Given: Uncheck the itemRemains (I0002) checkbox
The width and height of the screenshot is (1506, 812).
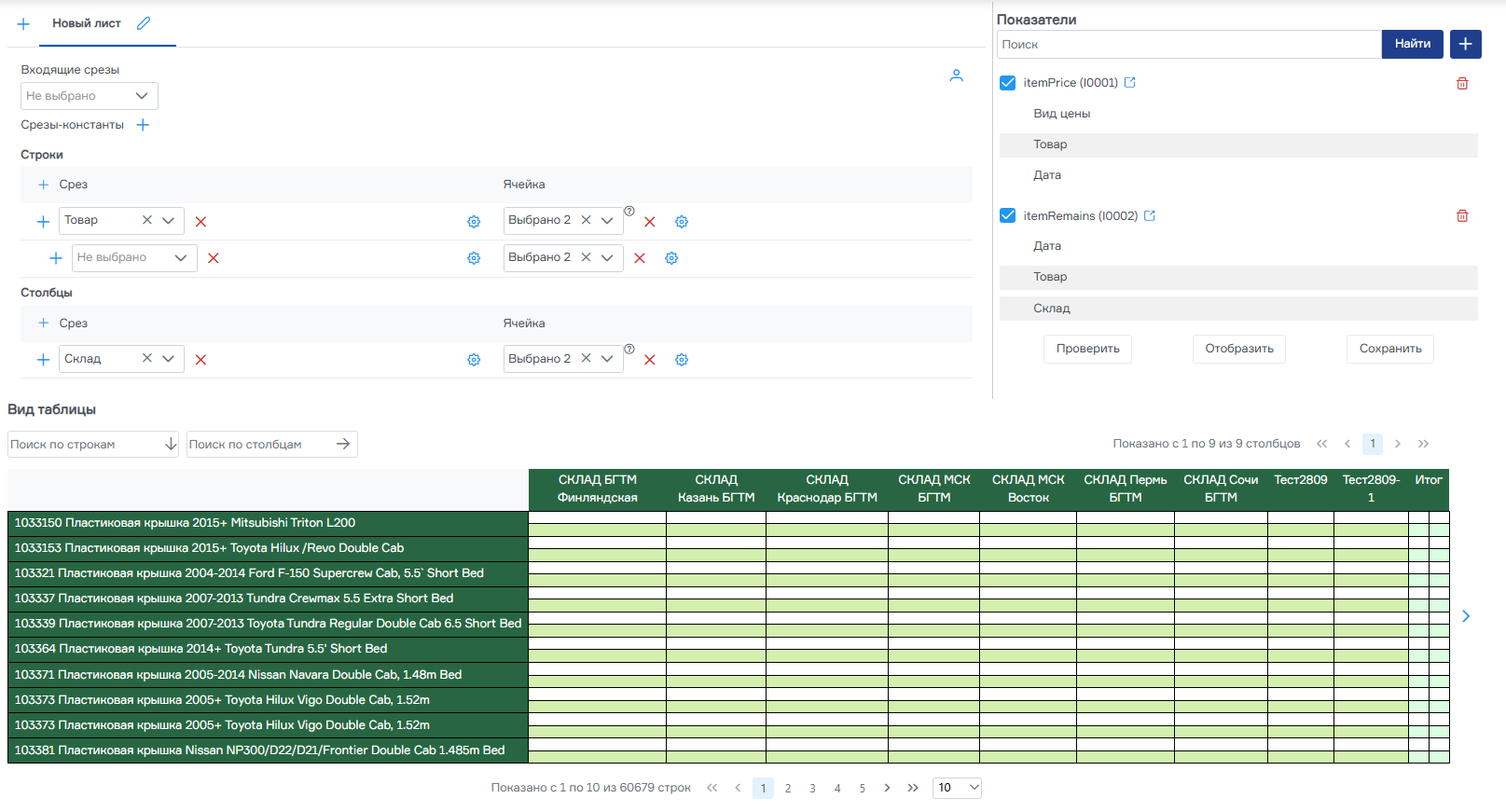Looking at the screenshot, I should click(1007, 215).
